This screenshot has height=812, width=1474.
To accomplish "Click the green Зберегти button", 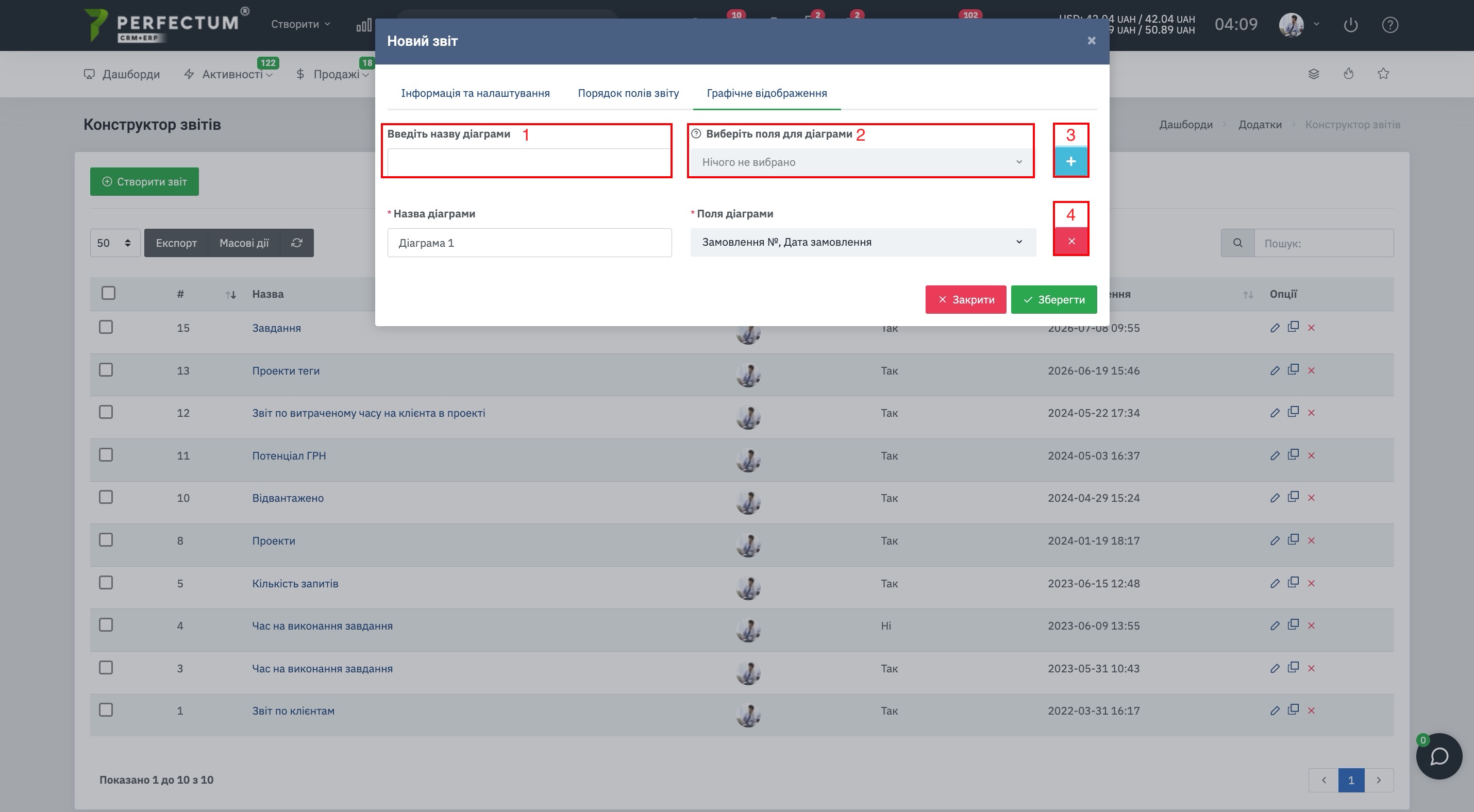I will click(1053, 300).
